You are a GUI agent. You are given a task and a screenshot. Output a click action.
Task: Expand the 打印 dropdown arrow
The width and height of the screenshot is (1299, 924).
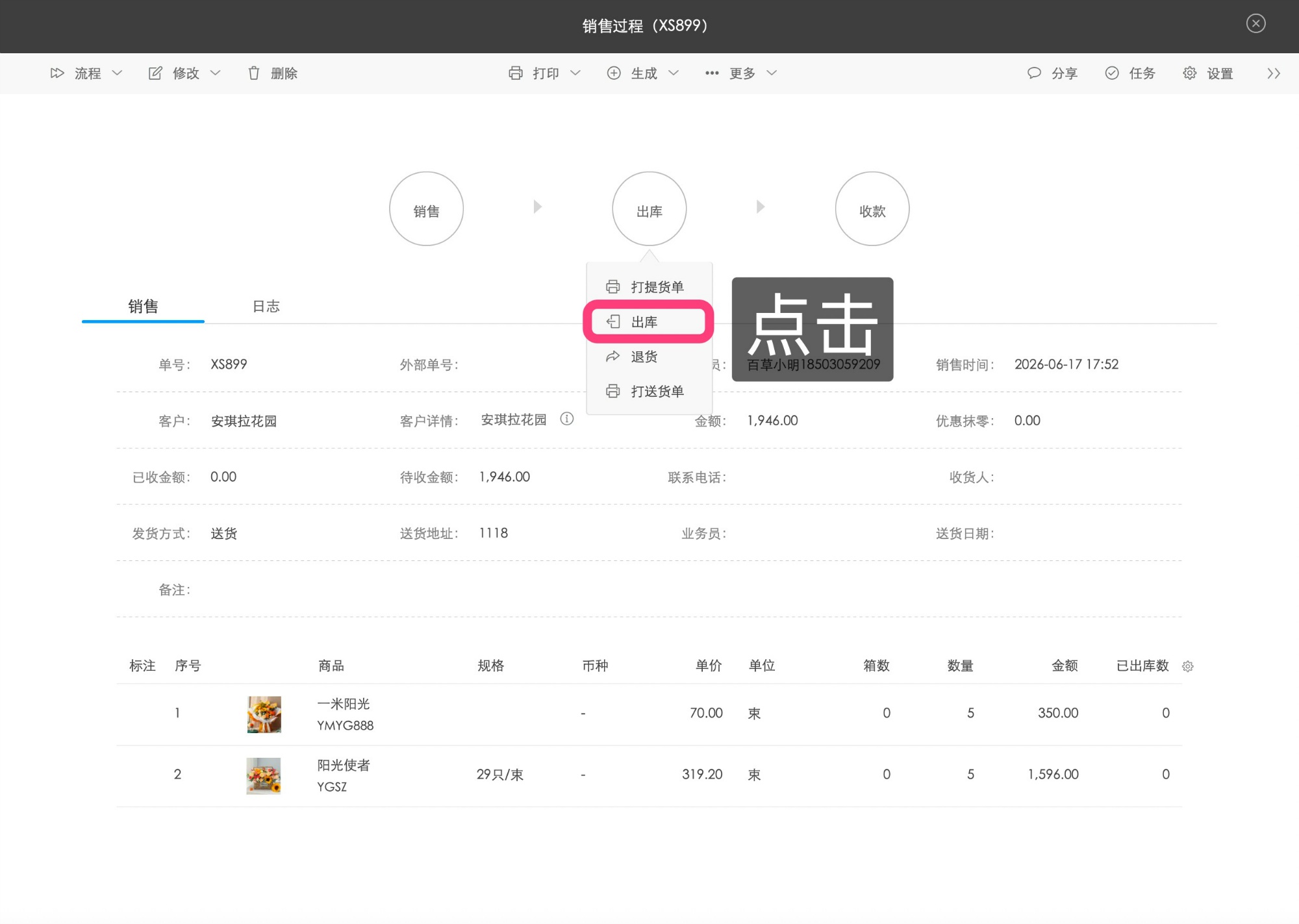point(575,73)
